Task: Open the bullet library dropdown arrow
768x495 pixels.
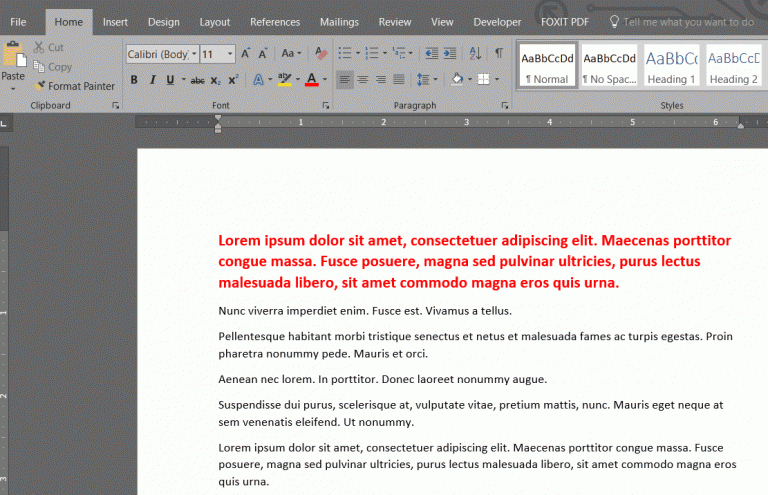Action: click(358, 53)
